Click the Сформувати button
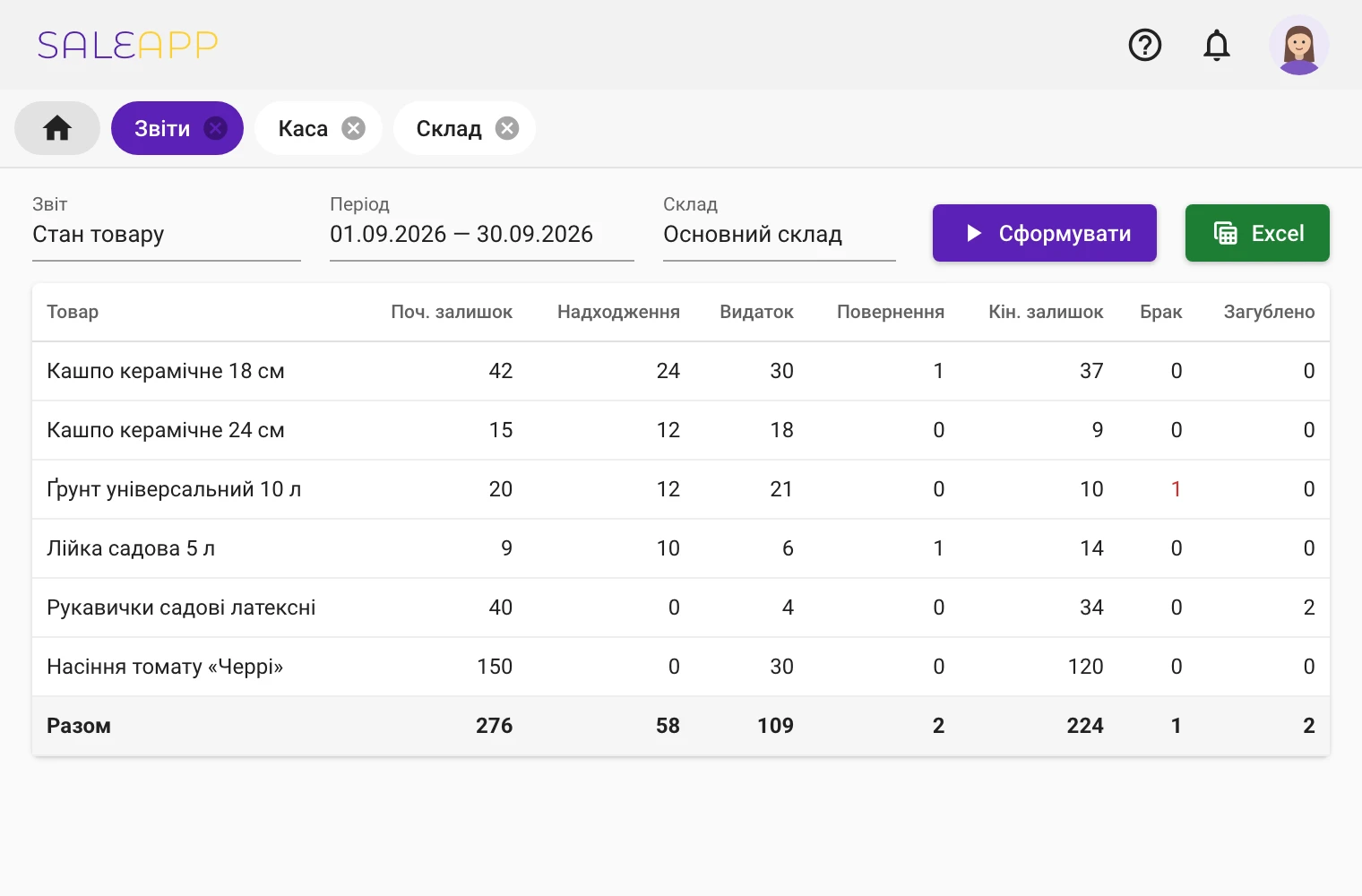 click(x=1045, y=233)
